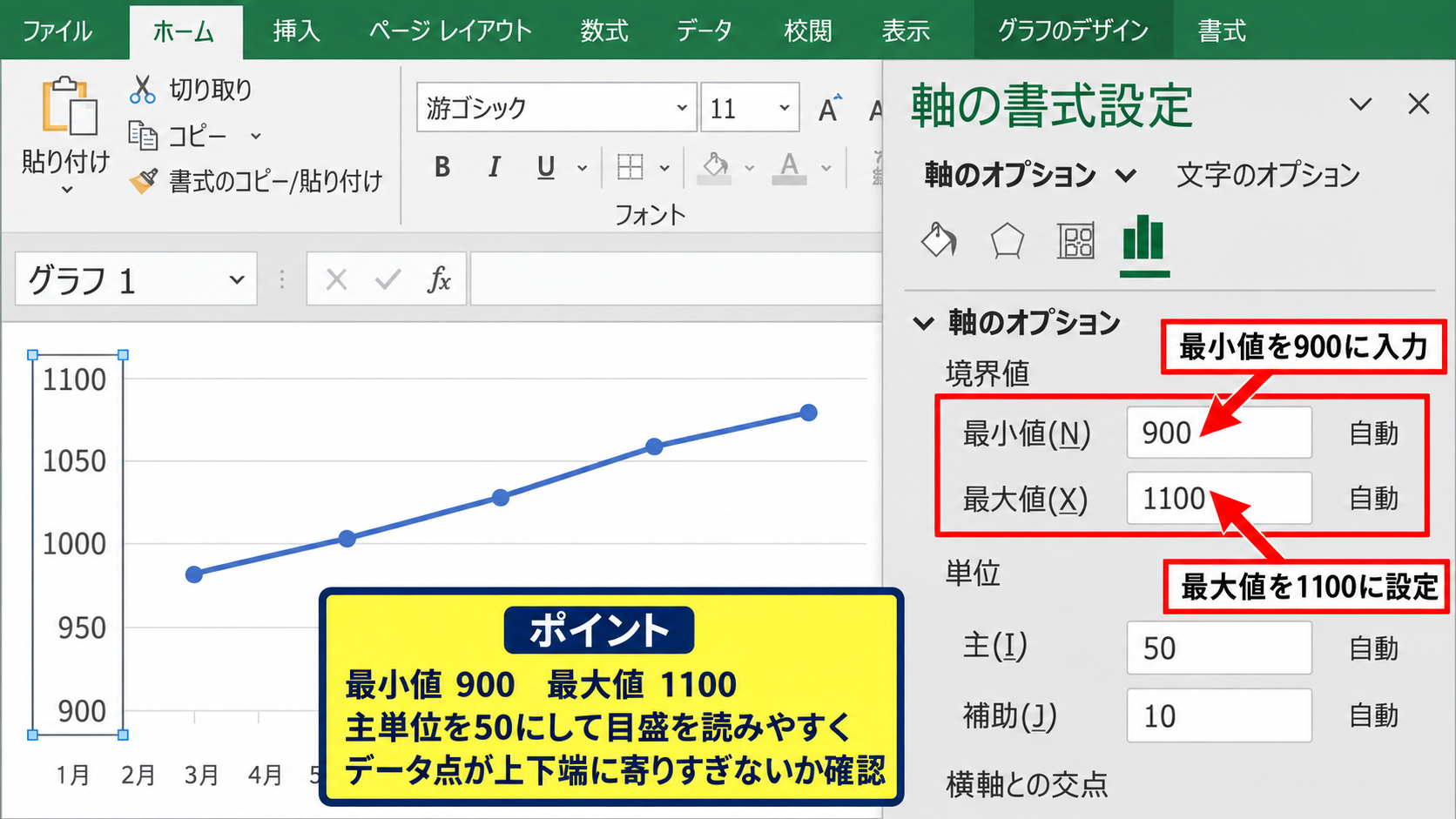Select the Axis Options bar chart icon

(1143, 238)
